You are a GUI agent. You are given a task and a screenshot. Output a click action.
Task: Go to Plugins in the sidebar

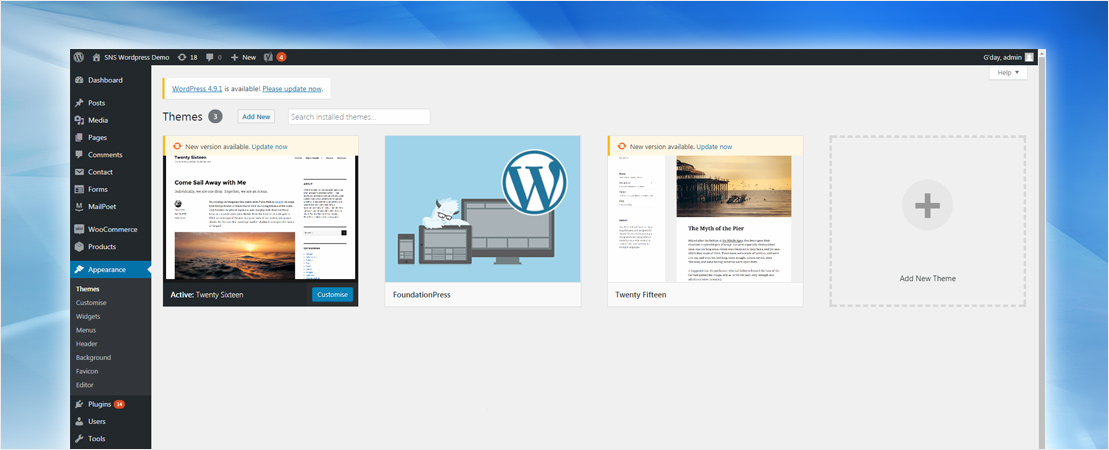(x=100, y=404)
